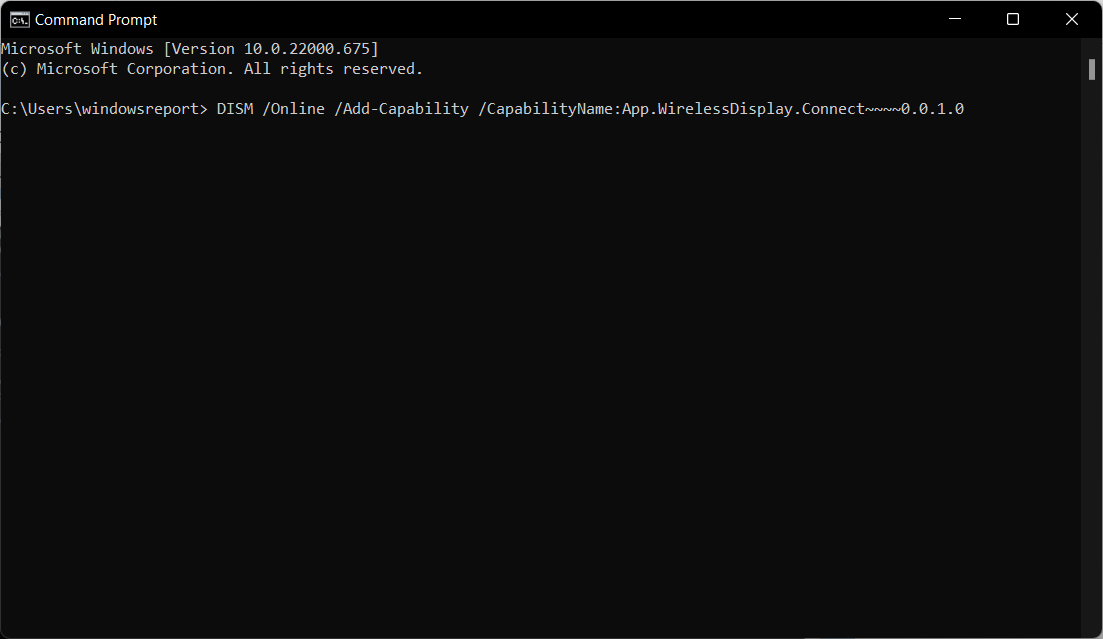
Task: Click the minimize icon
Action: pyautogui.click(x=954, y=19)
